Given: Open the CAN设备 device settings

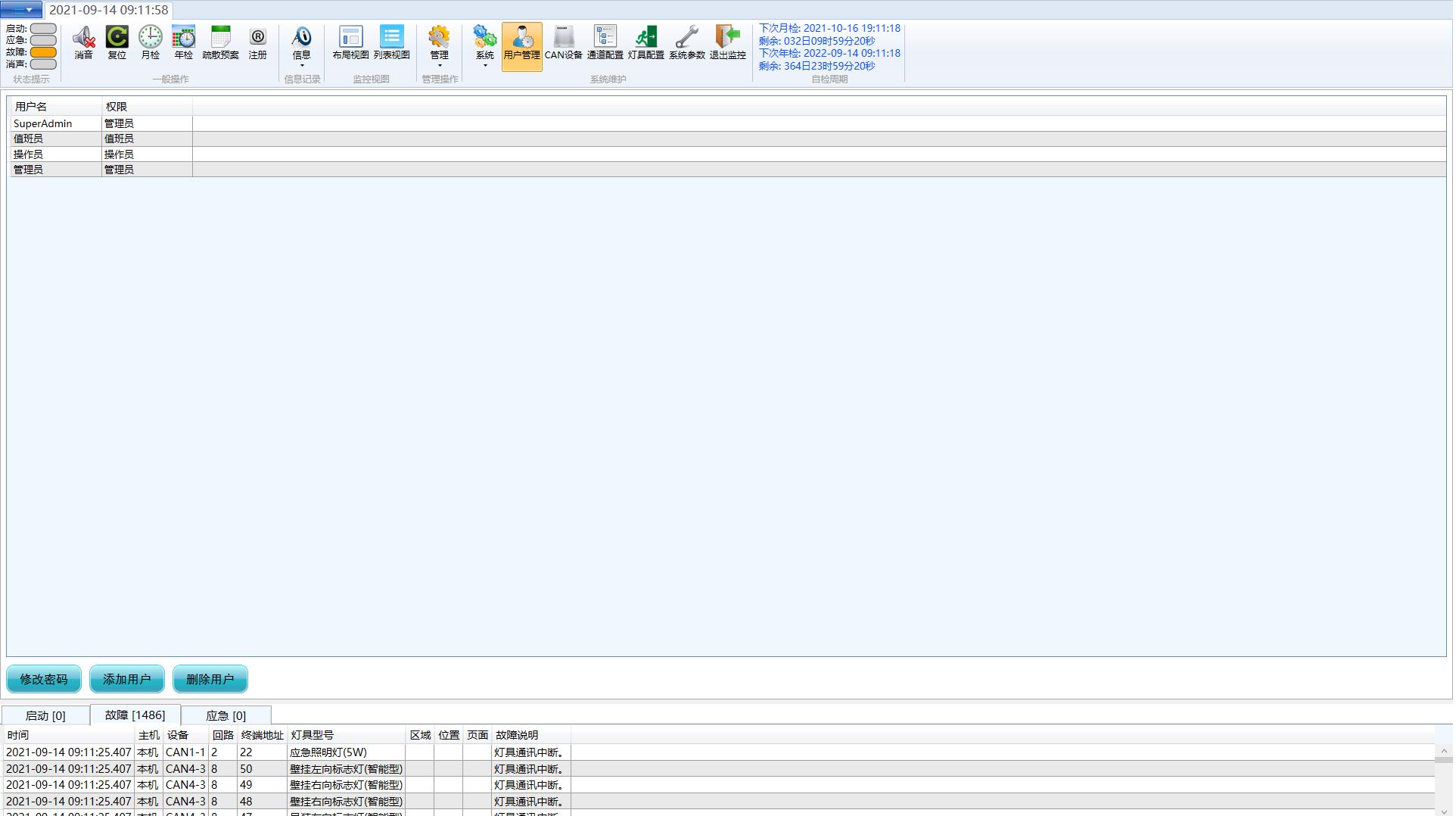Looking at the screenshot, I should pyautogui.click(x=563, y=42).
